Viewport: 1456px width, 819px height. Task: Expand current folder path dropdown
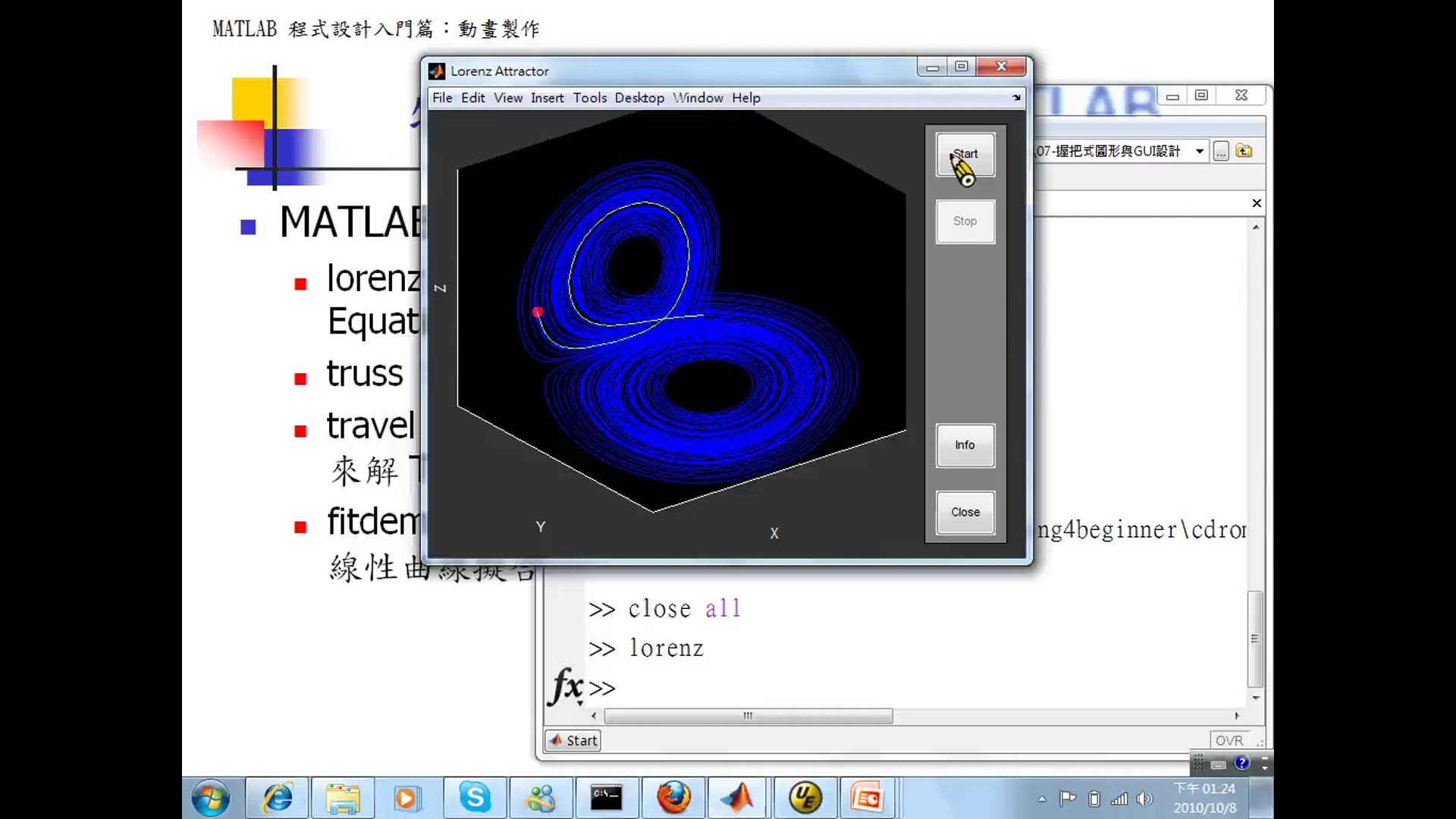coord(1200,151)
